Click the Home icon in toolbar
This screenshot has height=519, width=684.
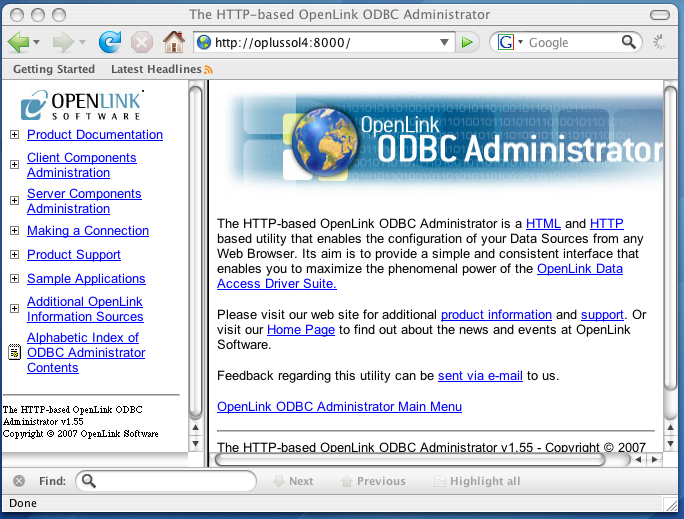click(x=173, y=42)
